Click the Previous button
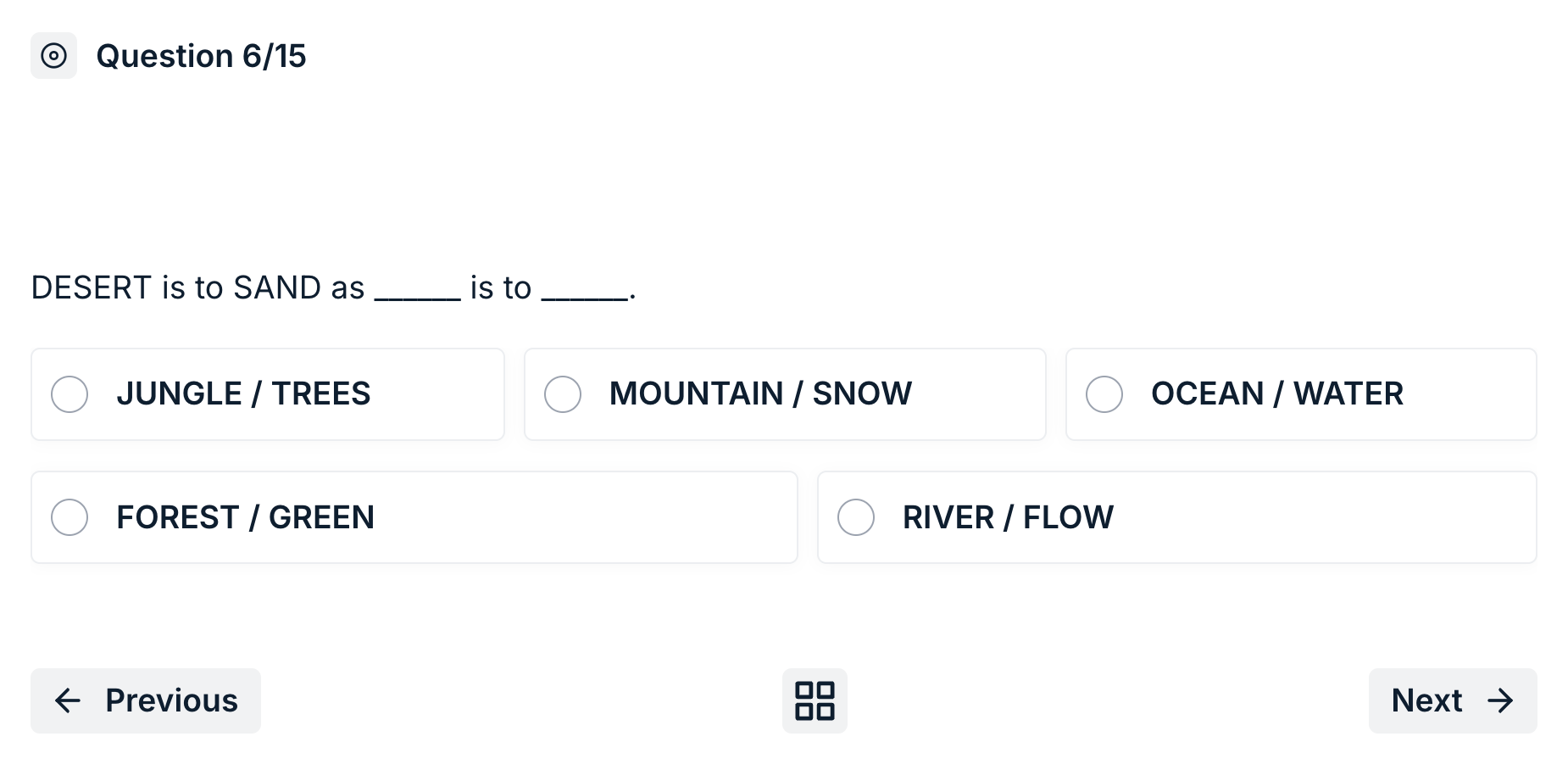This screenshot has width=1568, height=770. 145,700
